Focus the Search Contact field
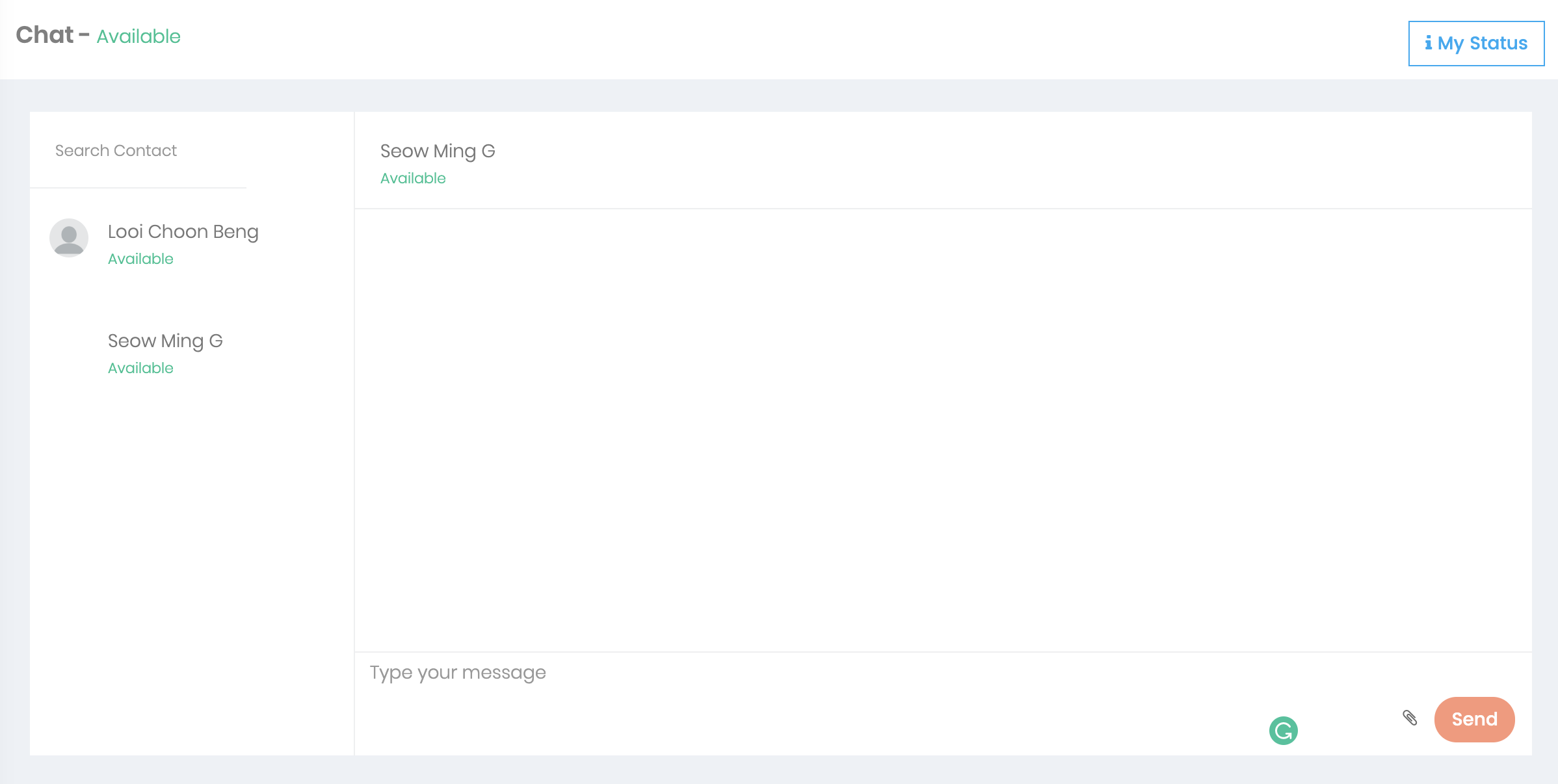 coord(138,151)
